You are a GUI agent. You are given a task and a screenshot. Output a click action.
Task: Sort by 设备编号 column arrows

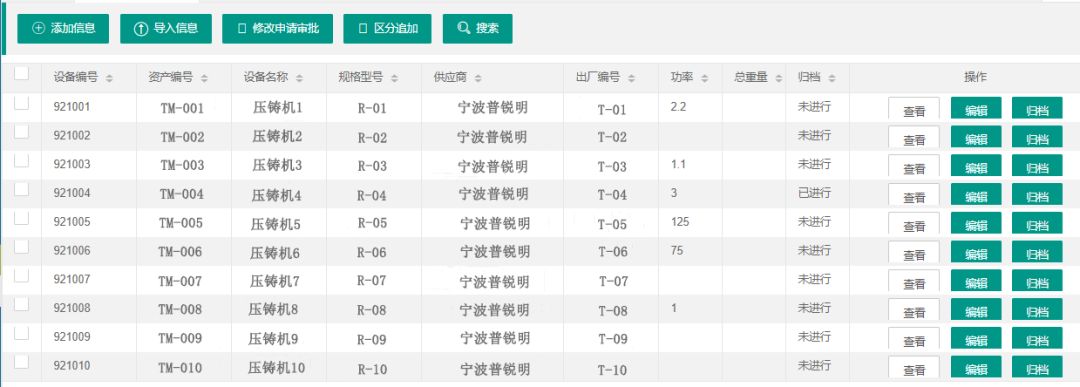coord(109,79)
